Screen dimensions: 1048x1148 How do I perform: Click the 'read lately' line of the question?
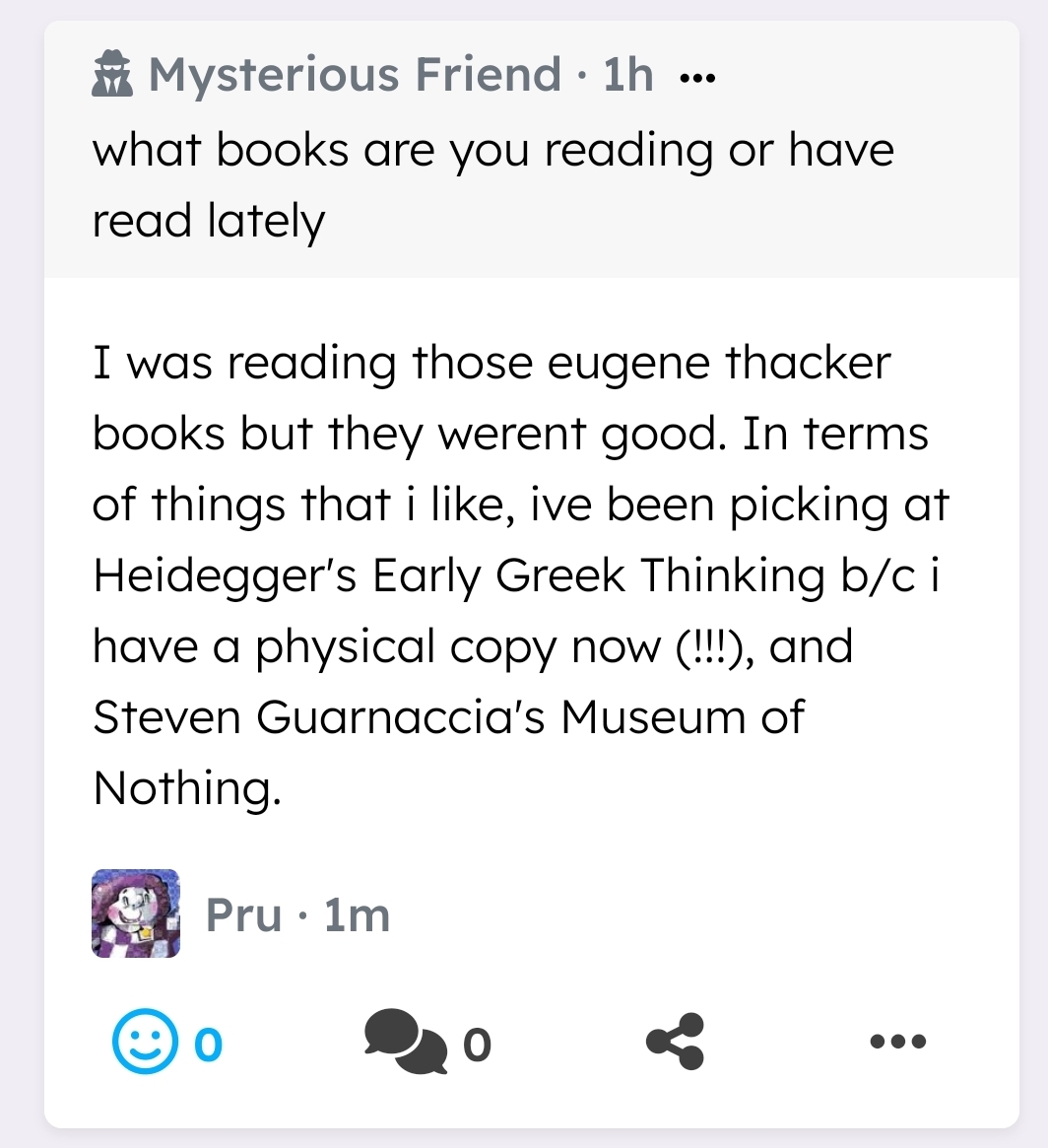[209, 221]
